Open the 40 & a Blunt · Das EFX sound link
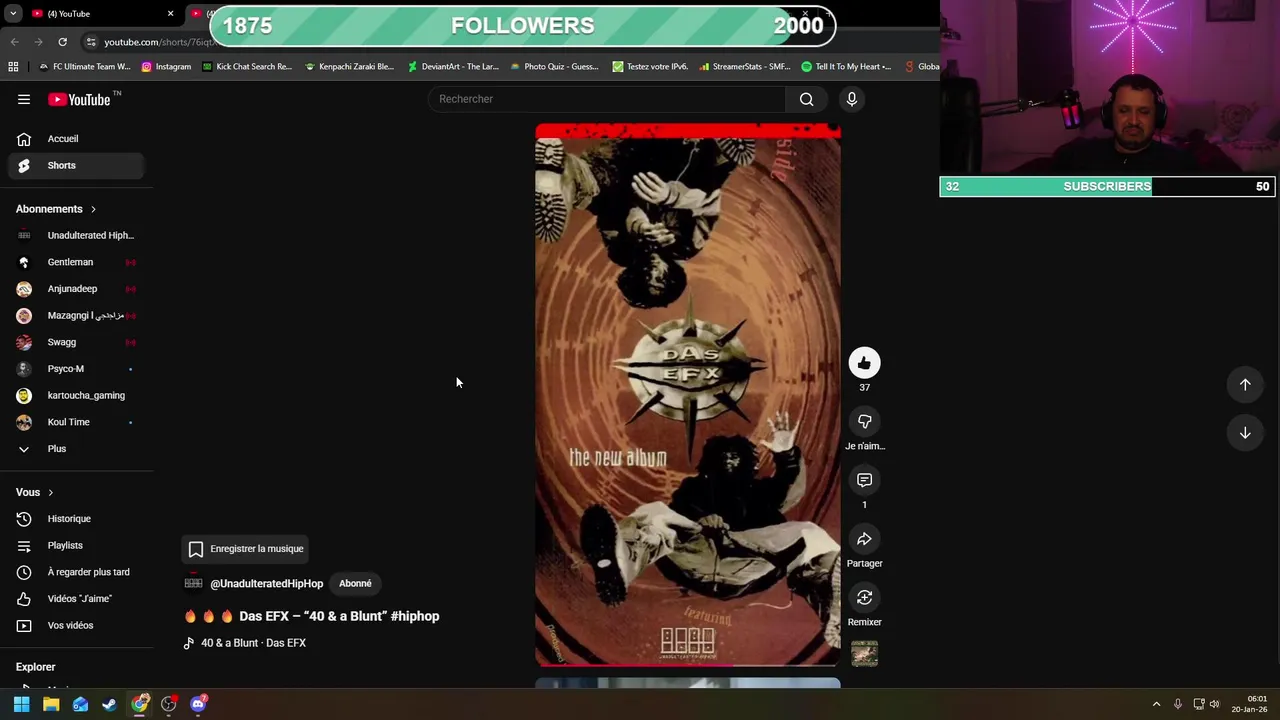Image resolution: width=1280 pixels, height=720 pixels. click(246, 643)
